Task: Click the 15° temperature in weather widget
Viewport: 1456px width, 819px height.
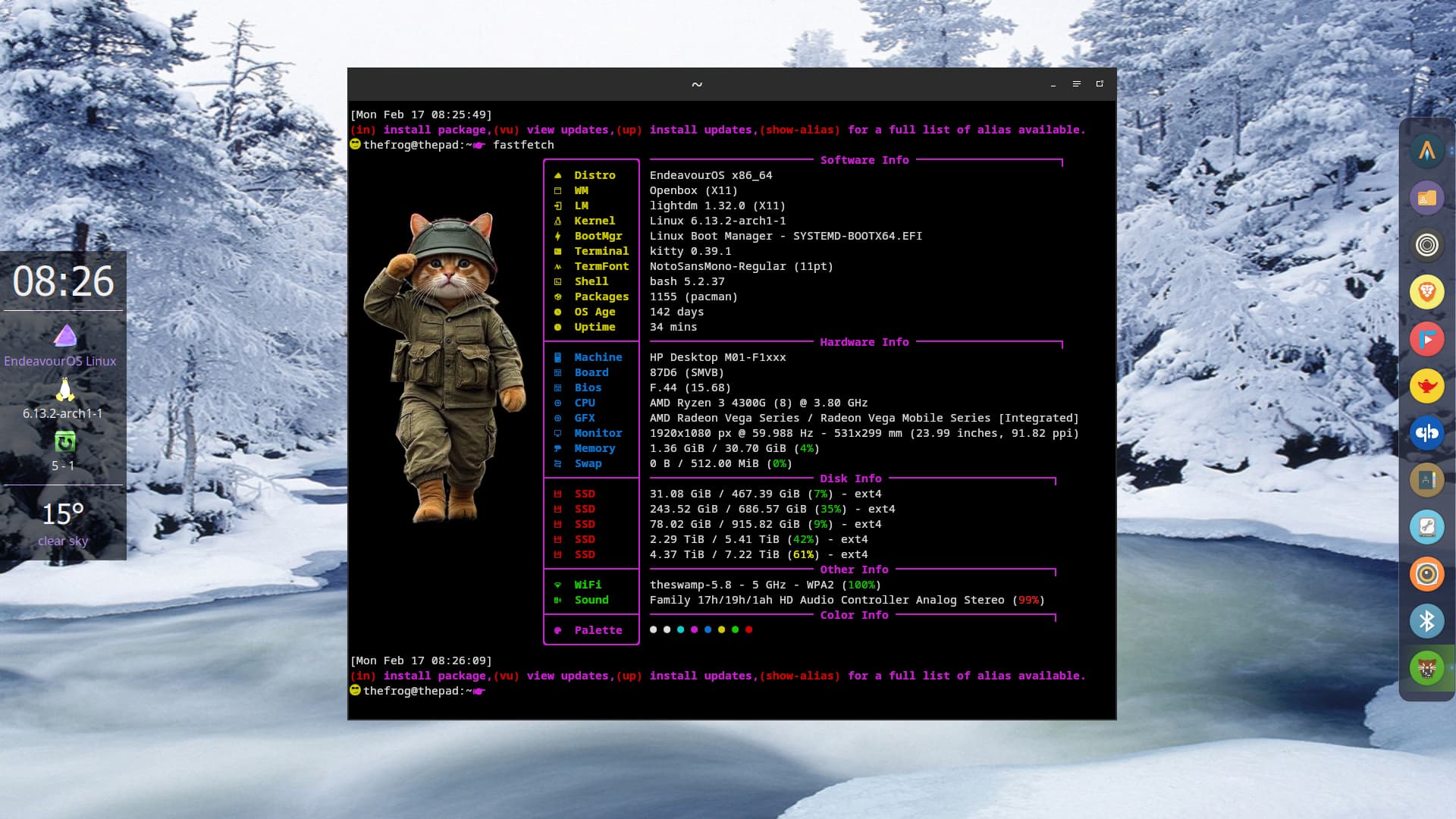Action: point(63,514)
